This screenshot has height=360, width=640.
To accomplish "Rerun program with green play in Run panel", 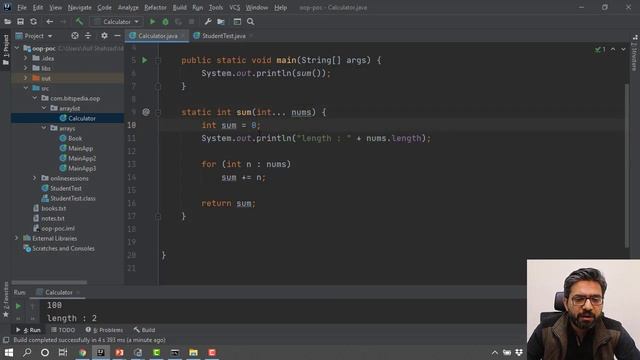I will point(18,306).
